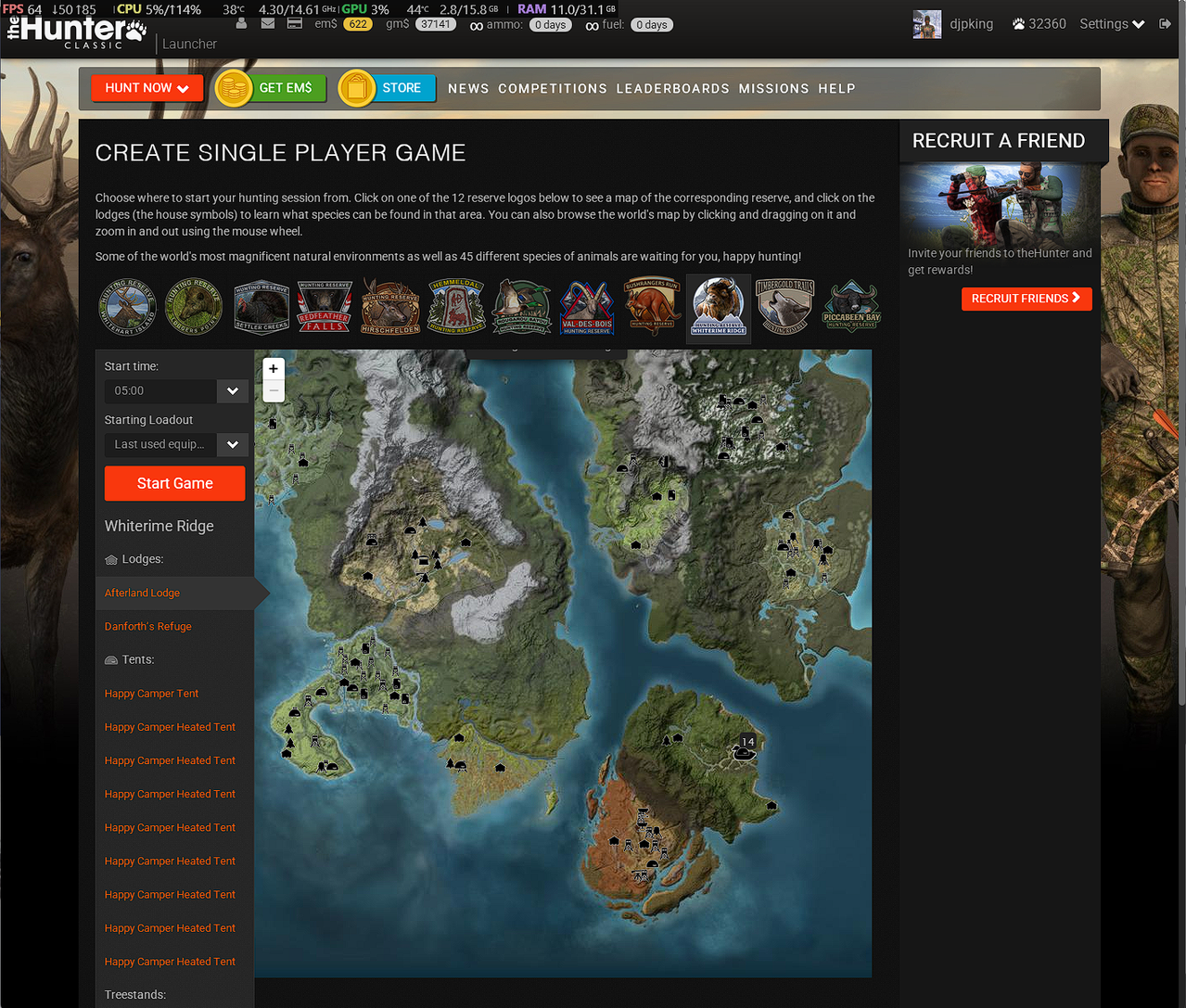1186x1008 pixels.
Task: Open the MISSIONS menu
Action: (x=774, y=89)
